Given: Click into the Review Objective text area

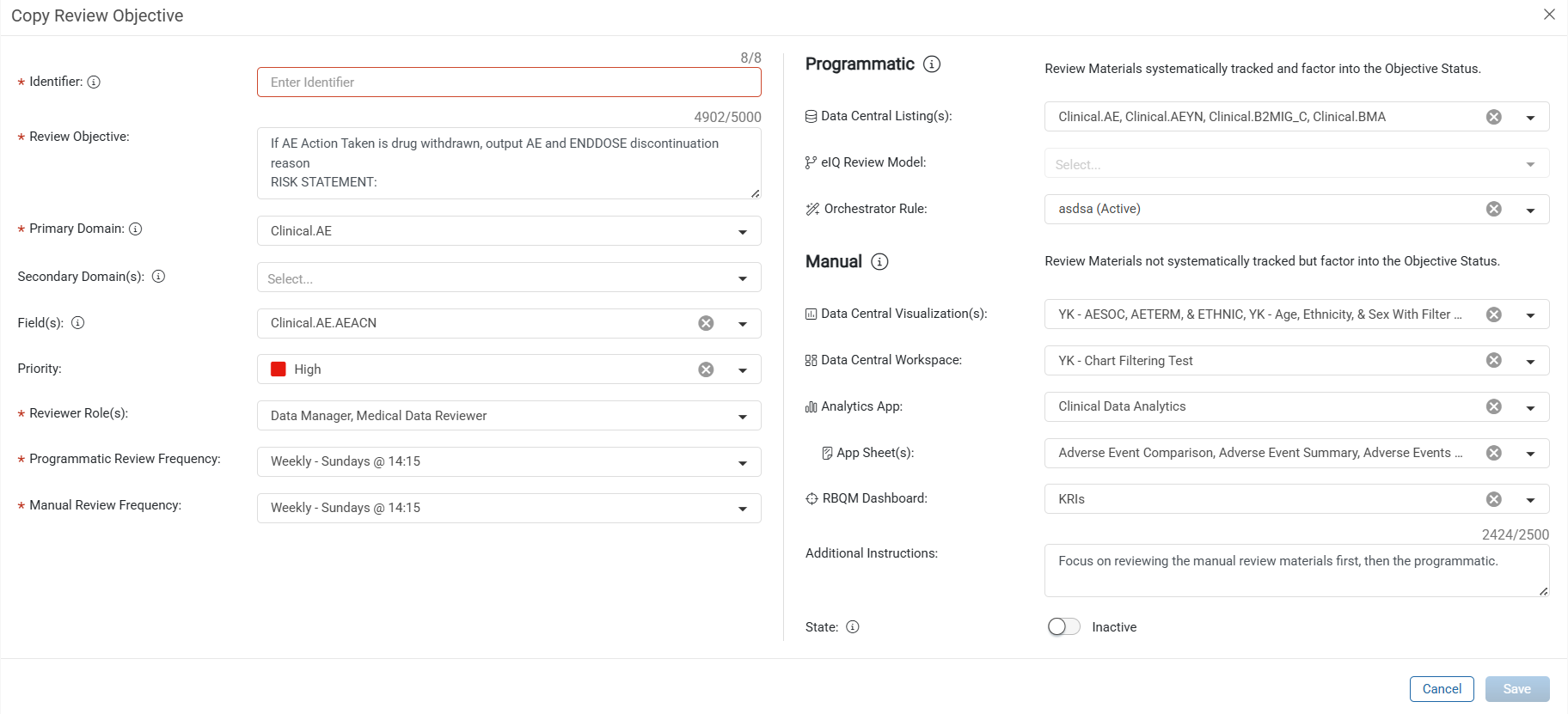Looking at the screenshot, I should tap(509, 163).
